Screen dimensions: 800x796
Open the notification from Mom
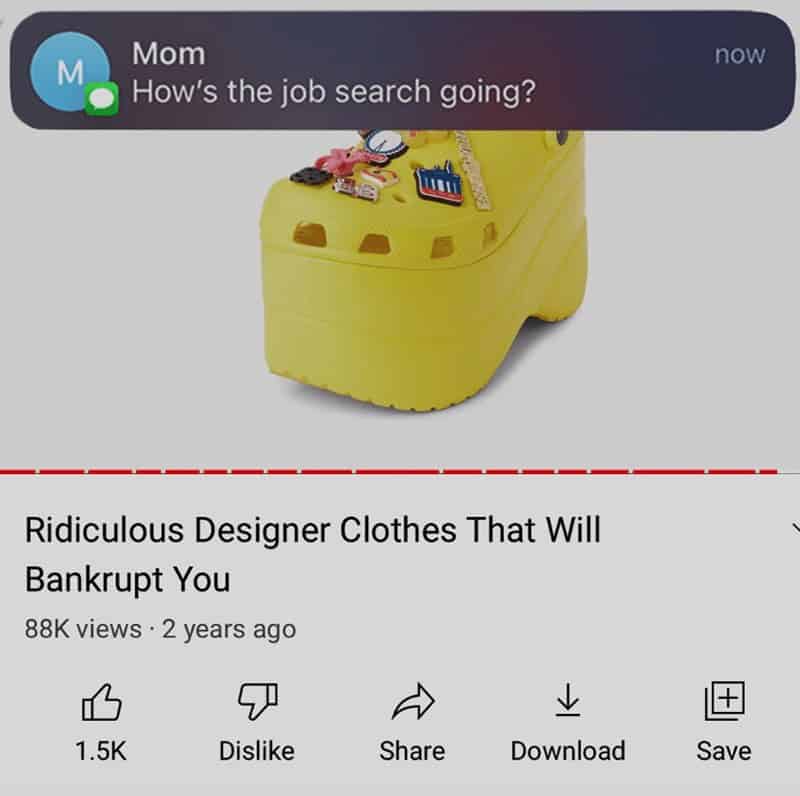point(403,70)
